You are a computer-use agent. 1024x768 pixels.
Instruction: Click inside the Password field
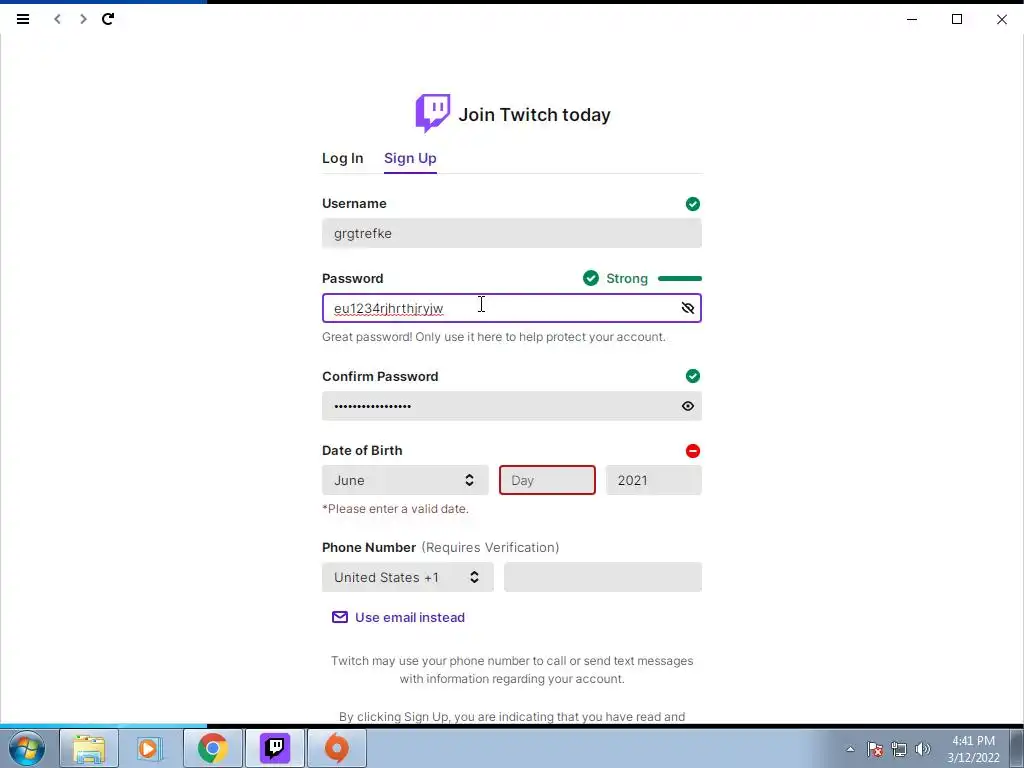(512, 308)
